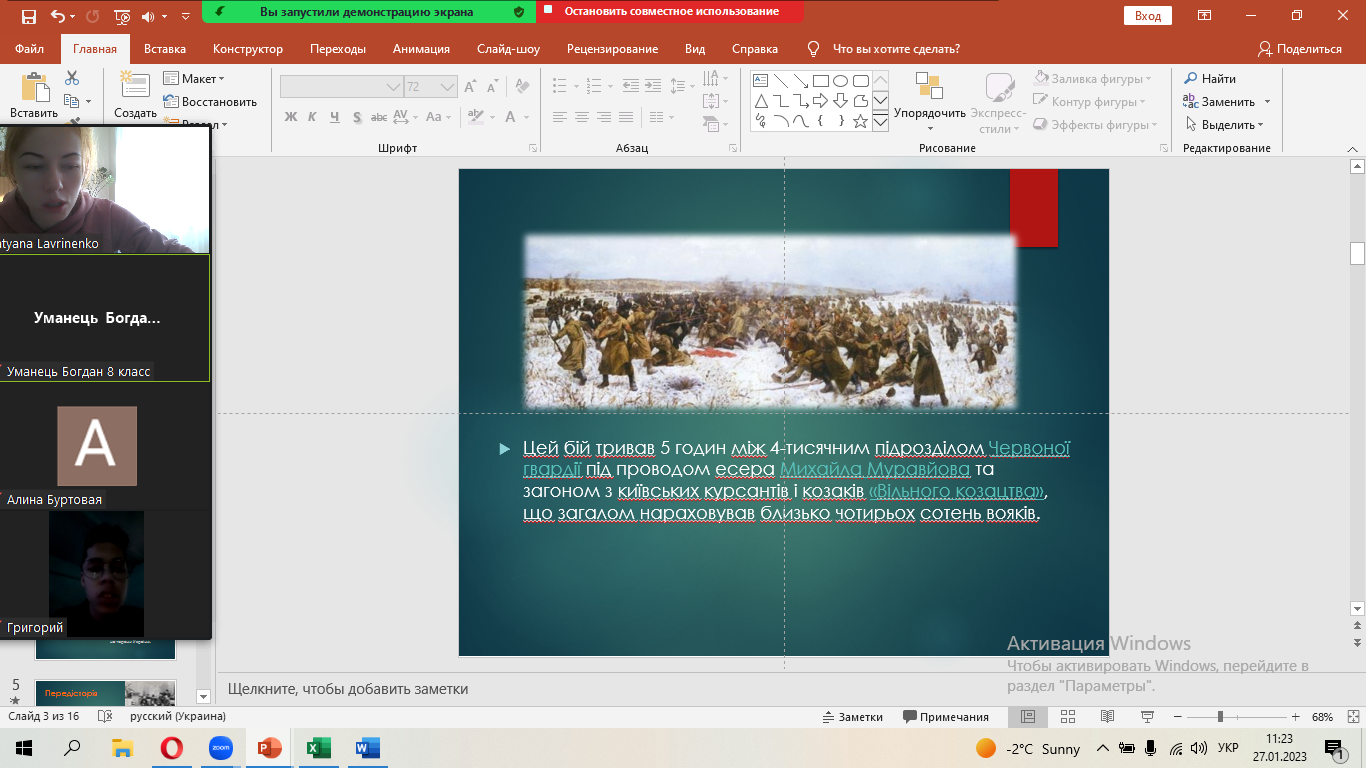Click the Find (Найти) magnifier
Image resolution: width=1366 pixels, height=768 pixels.
[x=1190, y=79]
